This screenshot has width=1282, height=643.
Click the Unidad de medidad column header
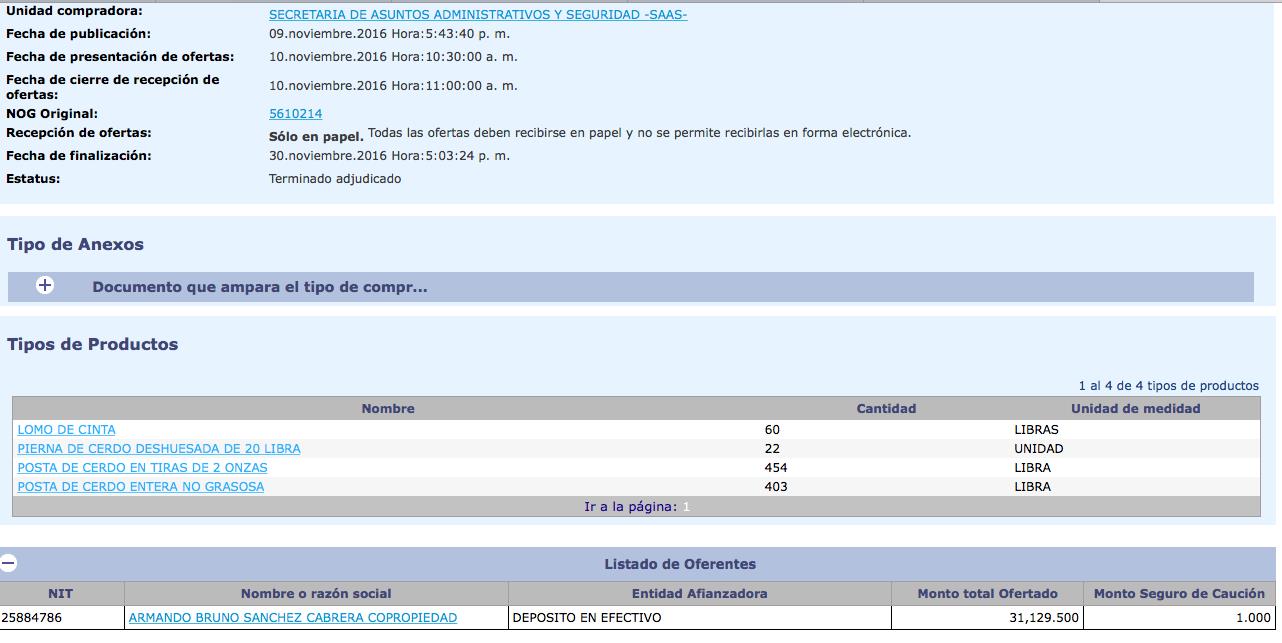(x=1135, y=409)
